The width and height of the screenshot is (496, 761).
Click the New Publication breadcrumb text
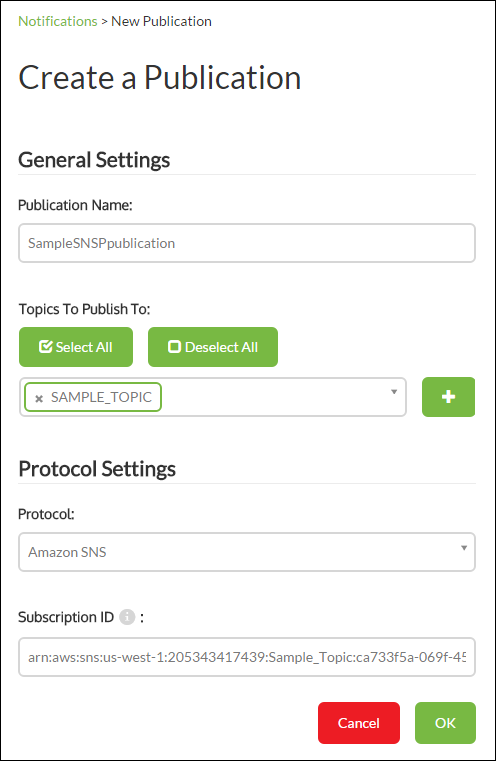[x=162, y=21]
